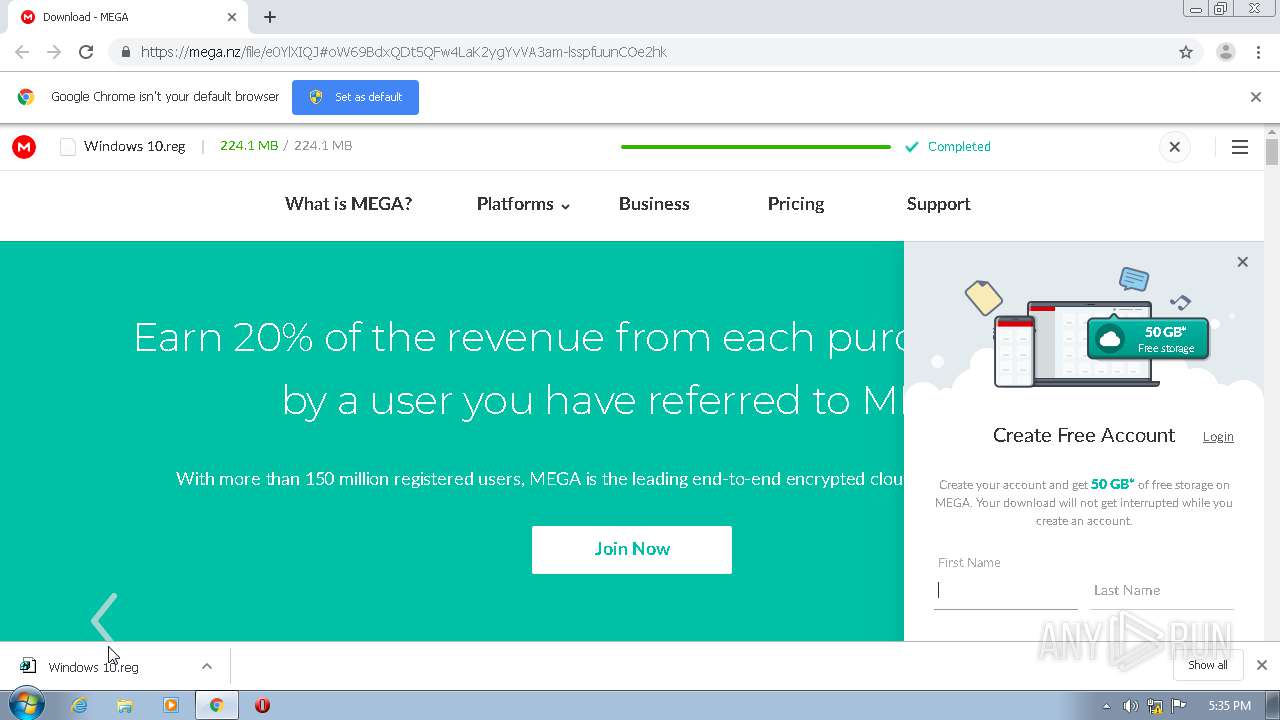1280x720 pixels.
Task: Click the Join Now button
Action: 632,549
